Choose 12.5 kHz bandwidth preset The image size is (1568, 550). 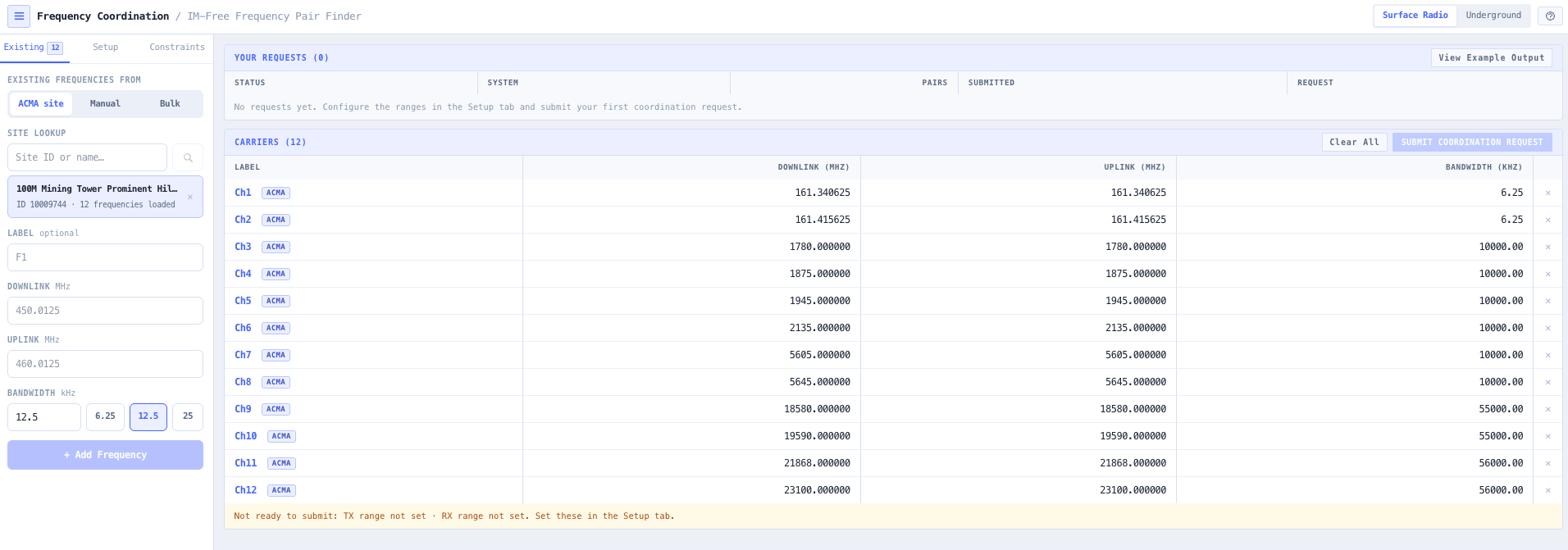tap(148, 416)
